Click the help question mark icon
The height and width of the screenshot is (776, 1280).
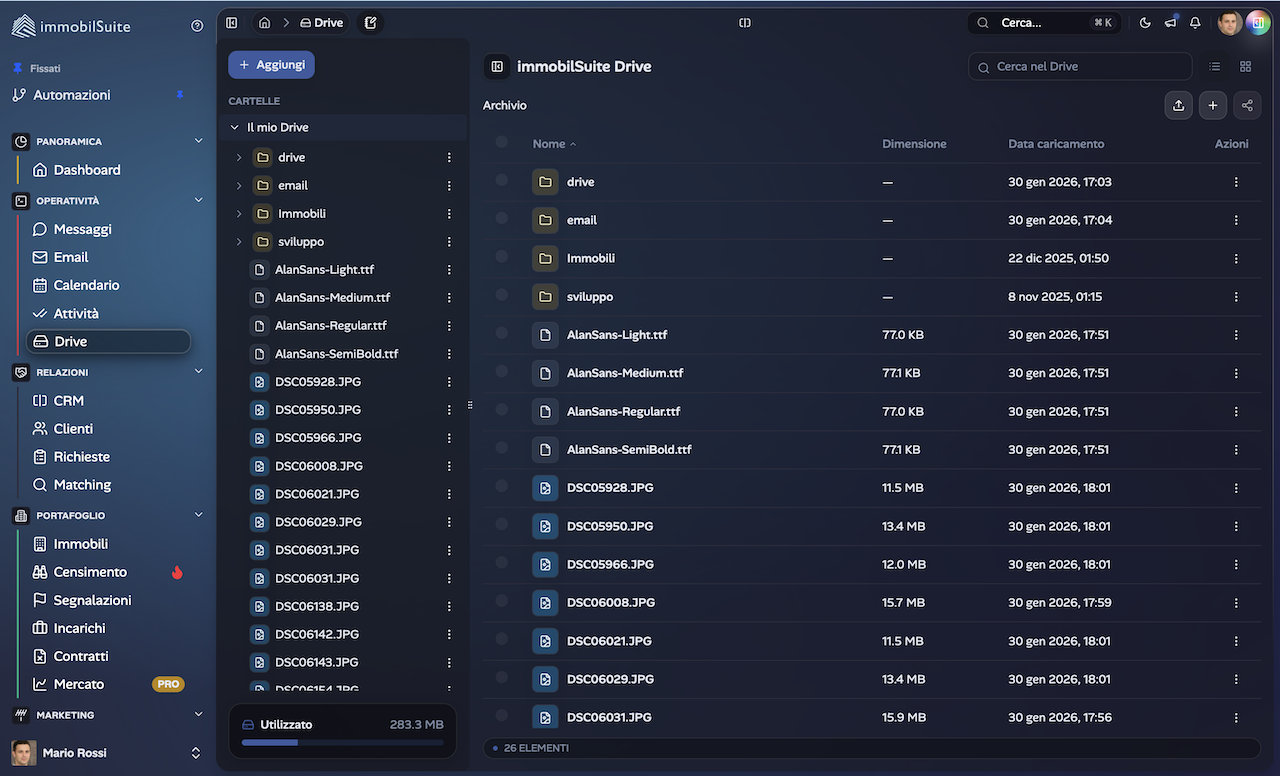coord(197,26)
